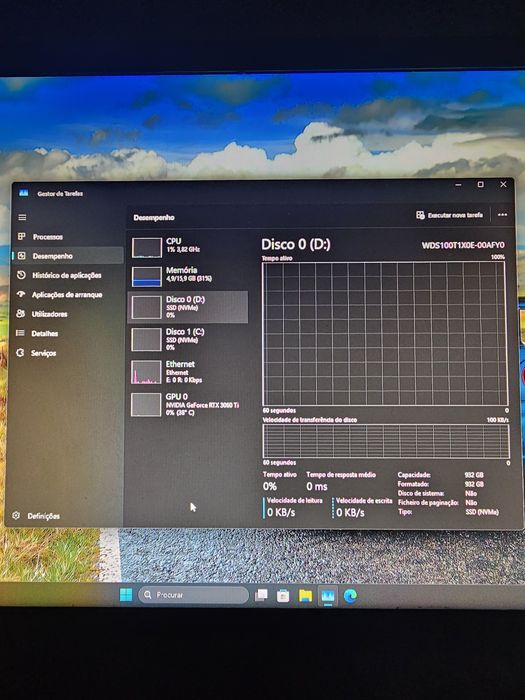525x700 pixels.
Task: Click Tempo de resposta médio value
Action: [x=317, y=487]
